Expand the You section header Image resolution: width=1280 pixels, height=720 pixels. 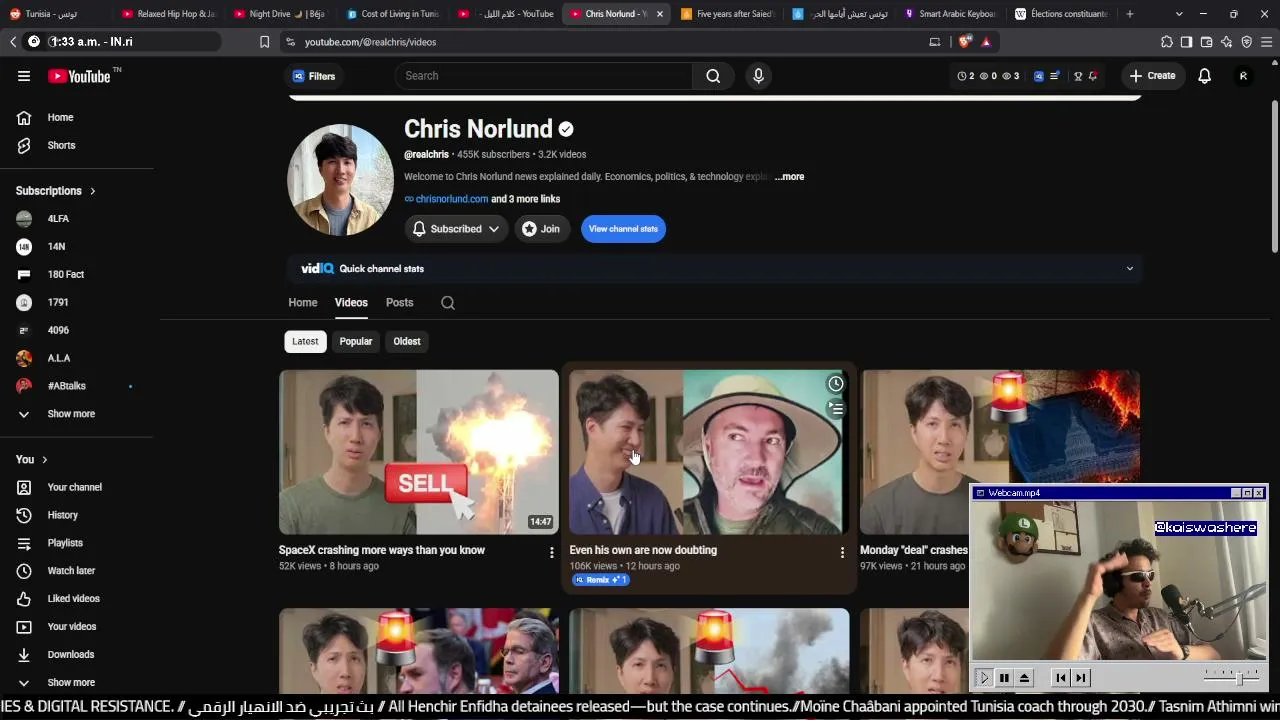[32, 460]
